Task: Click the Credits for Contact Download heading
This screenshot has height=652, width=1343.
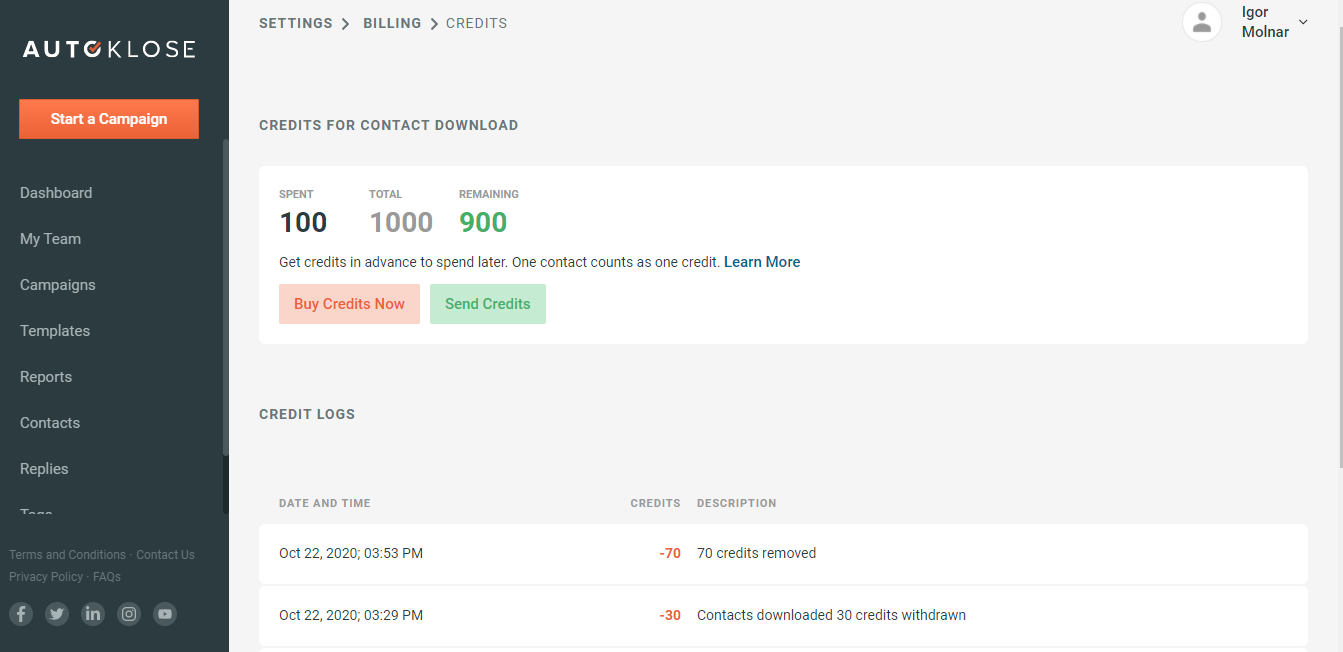Action: [389, 126]
